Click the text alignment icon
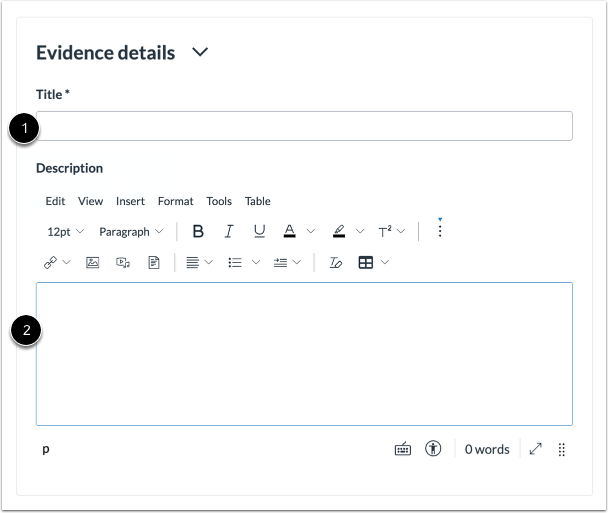 tap(192, 263)
